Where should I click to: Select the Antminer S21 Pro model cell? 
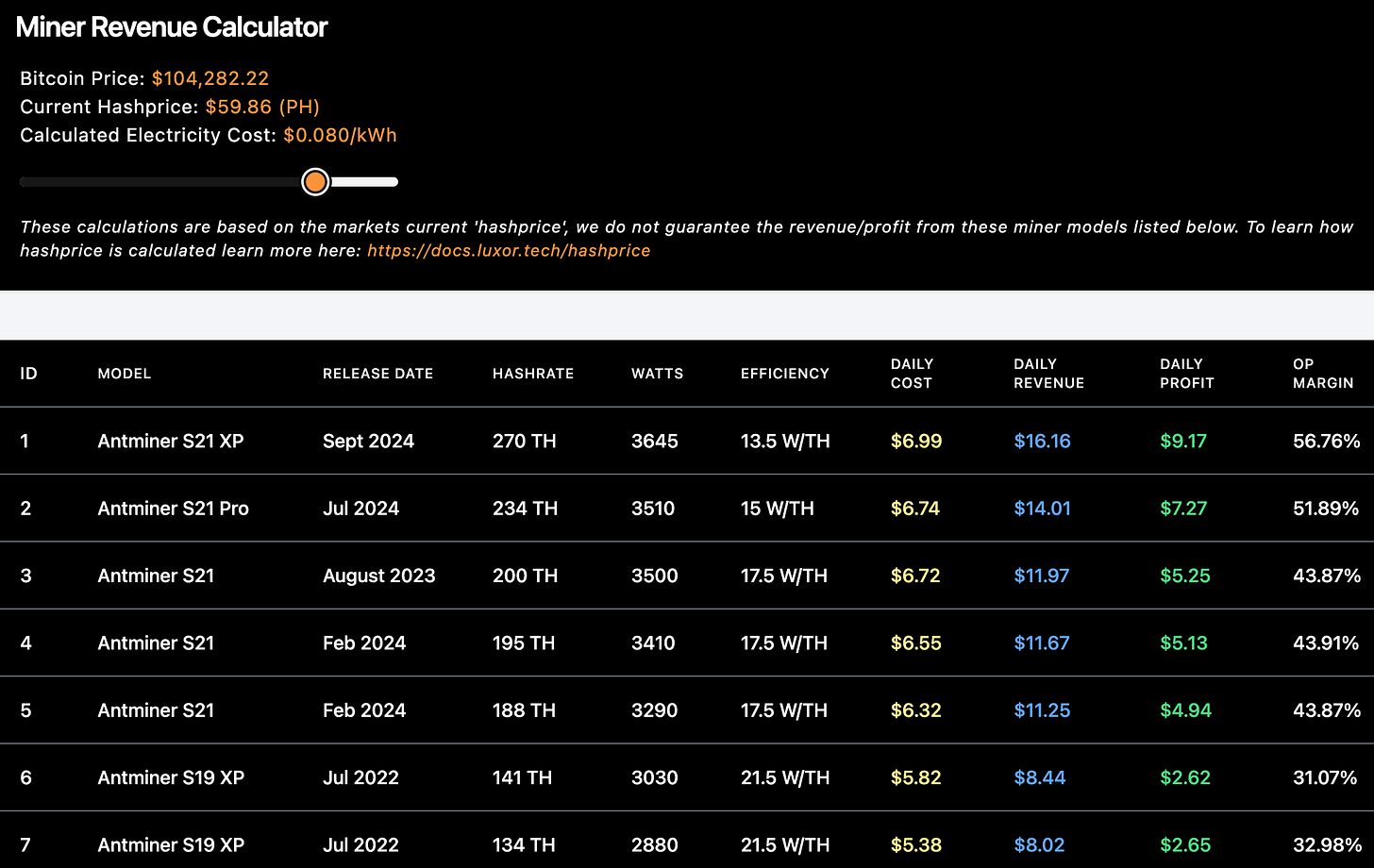tap(174, 509)
